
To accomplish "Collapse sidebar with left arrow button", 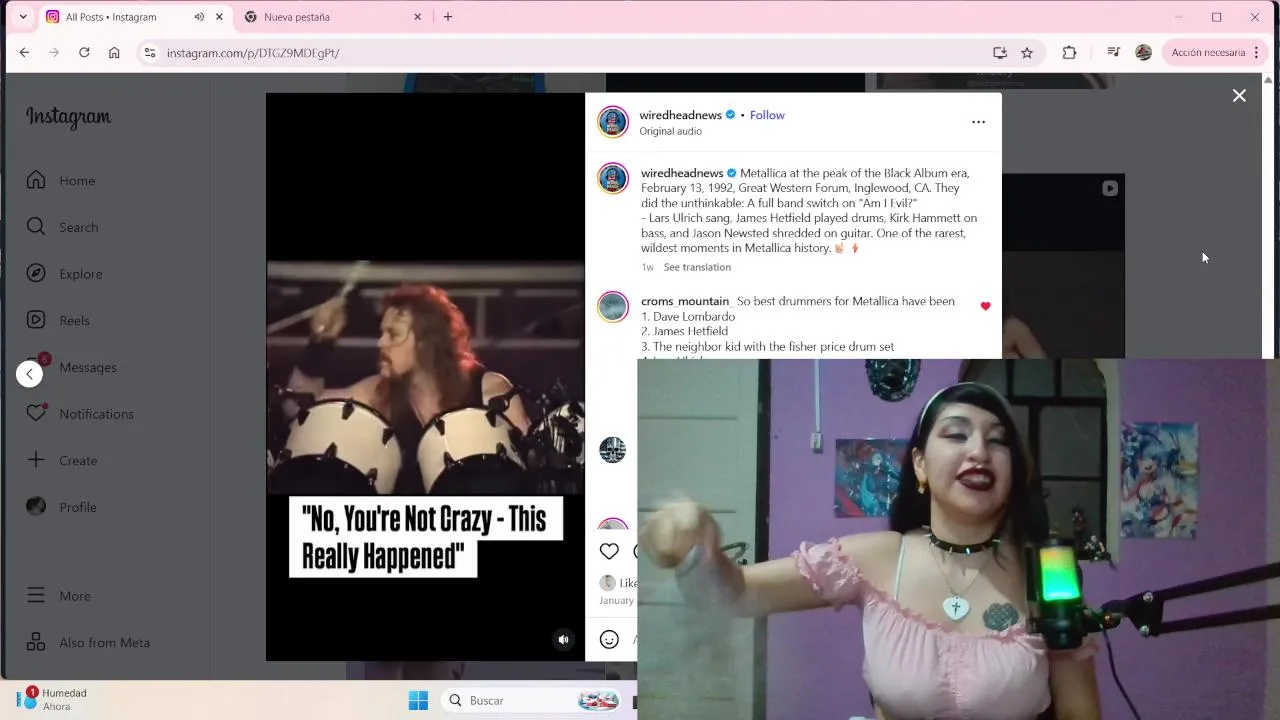I will pyautogui.click(x=29, y=374).
